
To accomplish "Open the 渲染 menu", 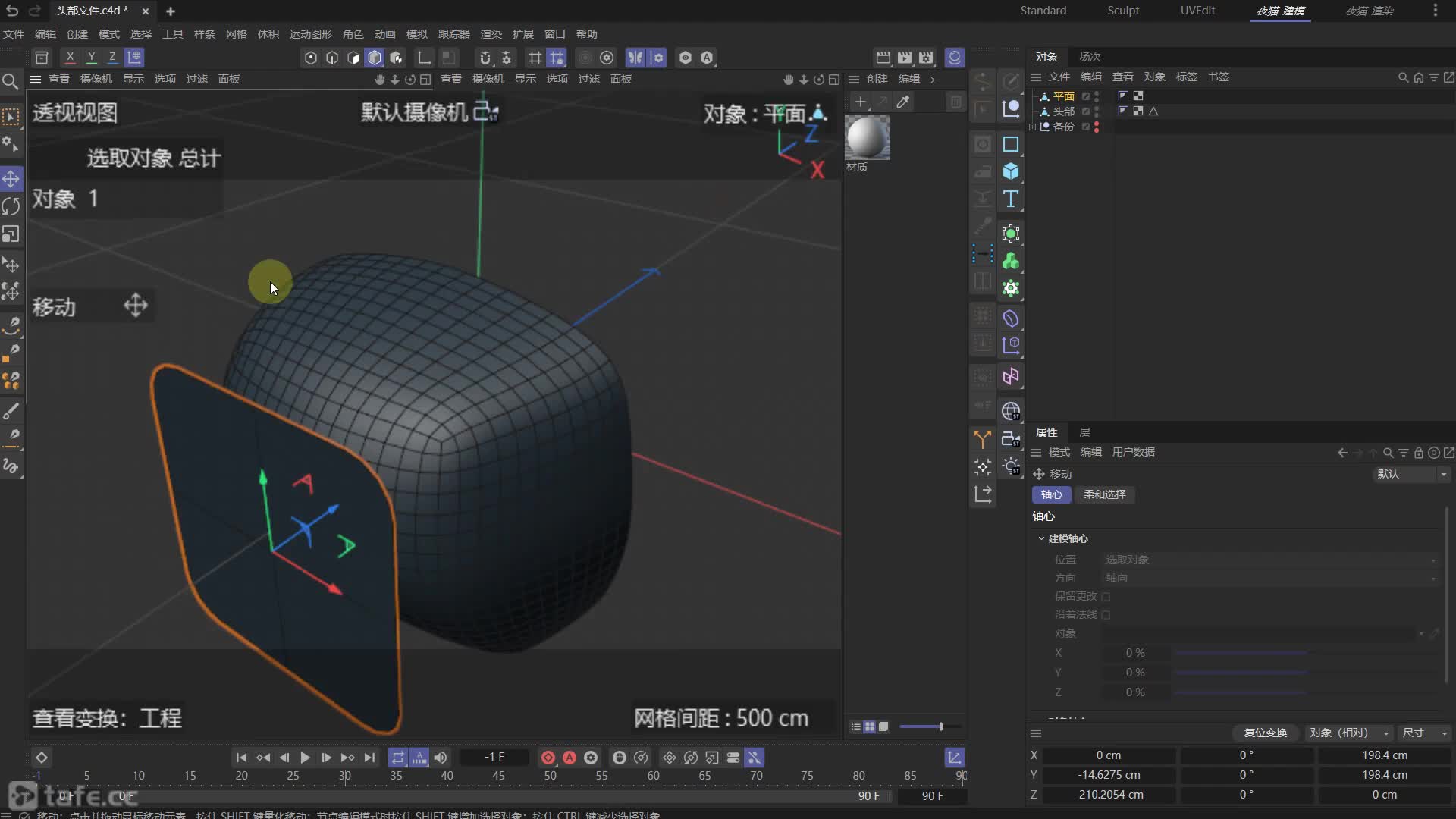I will 491,34.
